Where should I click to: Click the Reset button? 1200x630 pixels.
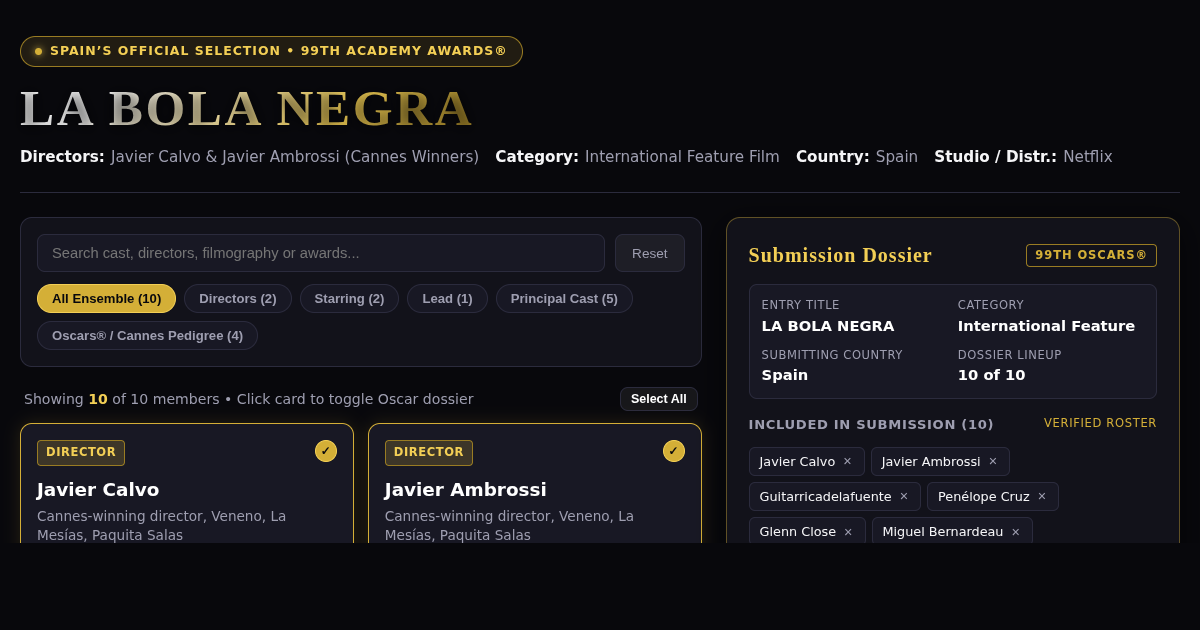[650, 253]
